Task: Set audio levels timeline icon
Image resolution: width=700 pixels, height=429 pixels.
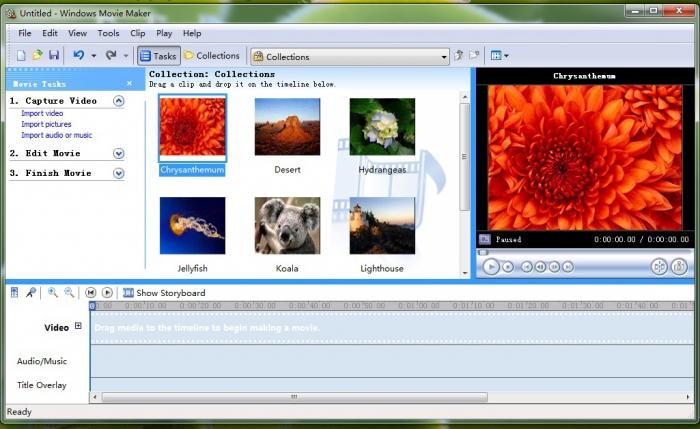Action: 14,293
